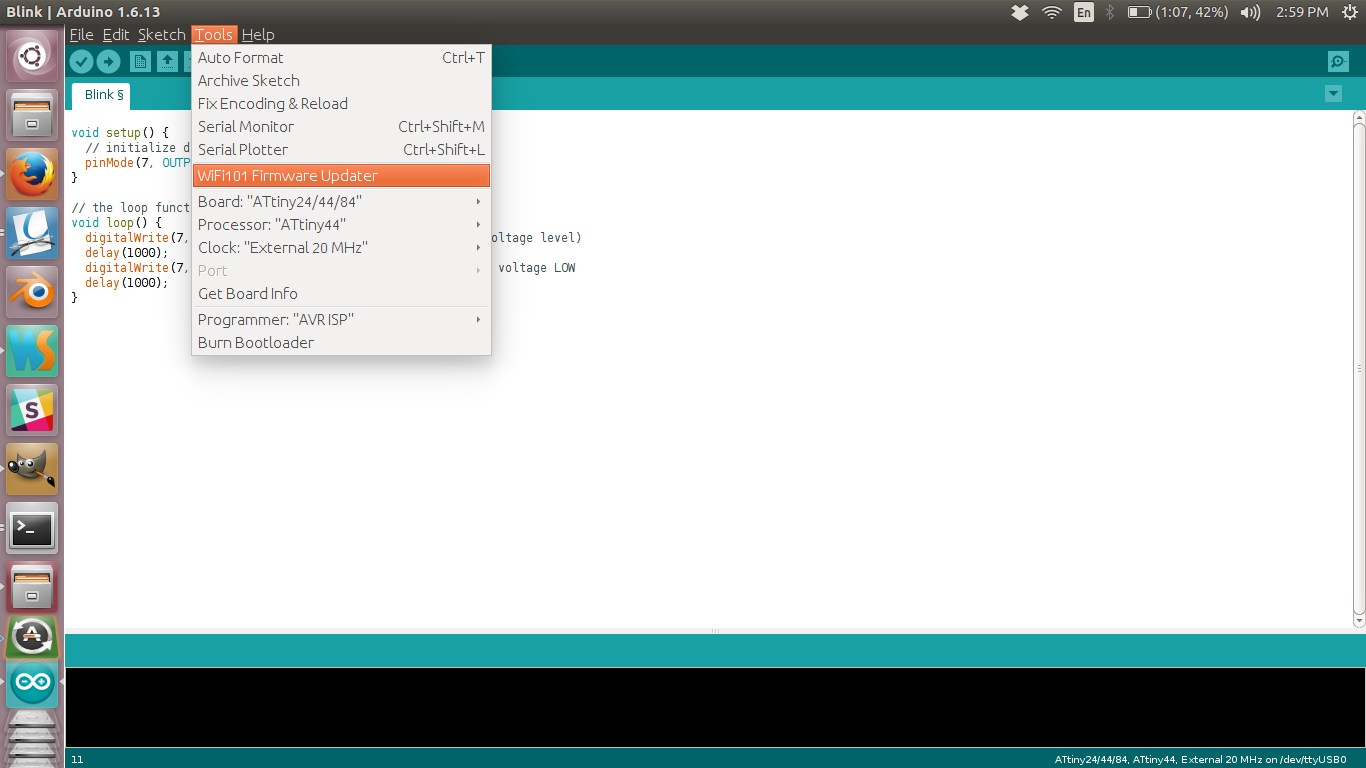This screenshot has height=768, width=1366.
Task: Open the system power gear menu
Action: tap(1350, 12)
